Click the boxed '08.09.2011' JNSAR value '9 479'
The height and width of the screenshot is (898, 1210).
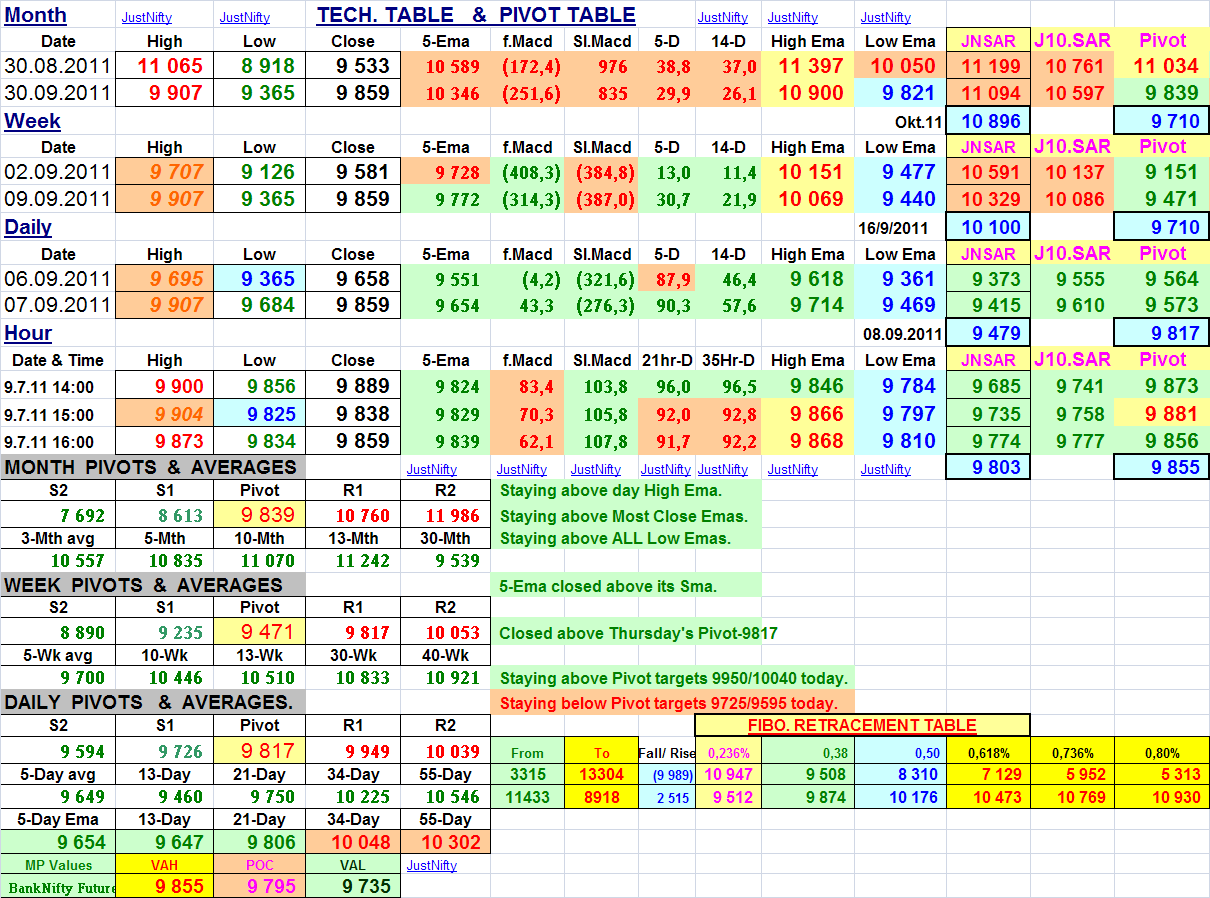click(989, 333)
